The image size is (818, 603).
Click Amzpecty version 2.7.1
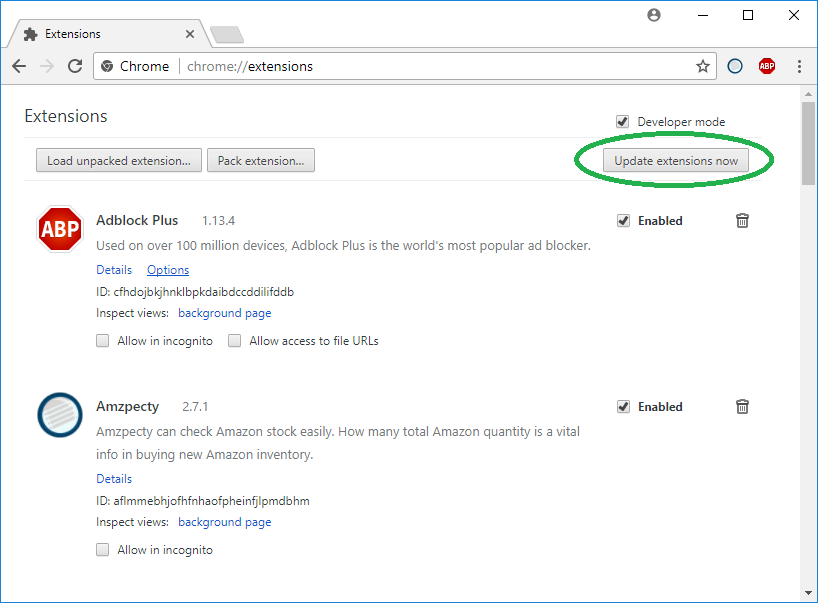[x=195, y=406]
